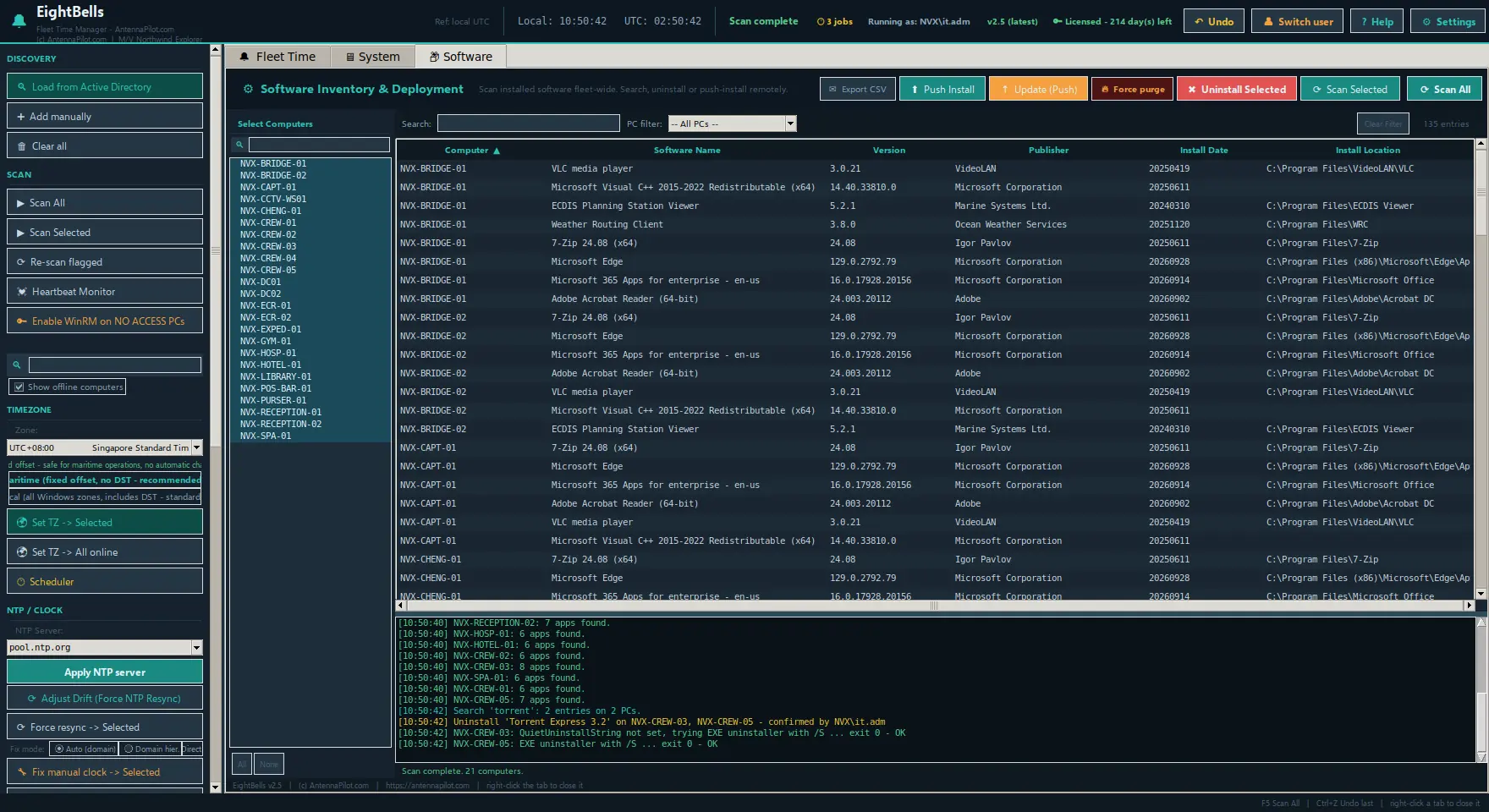The width and height of the screenshot is (1489, 812).
Task: Click the software table vertical scrollbar
Action: (x=1481, y=369)
